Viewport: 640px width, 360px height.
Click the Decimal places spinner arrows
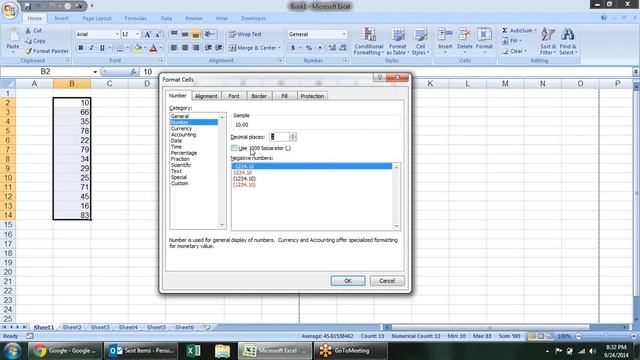[x=293, y=137]
